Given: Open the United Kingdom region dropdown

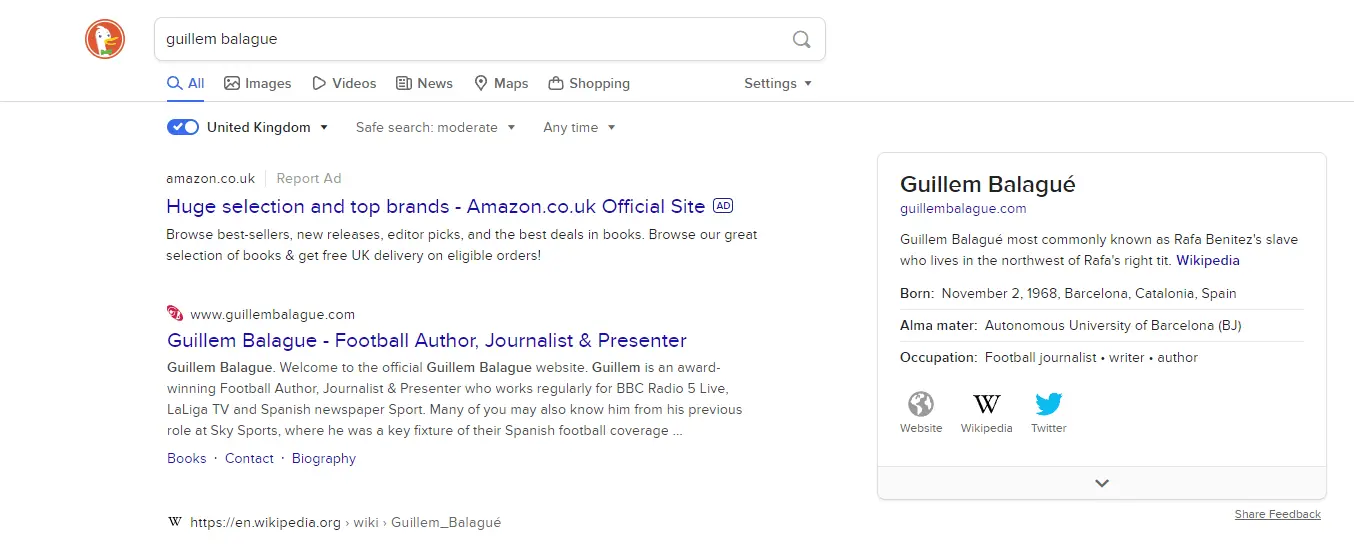Looking at the screenshot, I should tap(267, 127).
